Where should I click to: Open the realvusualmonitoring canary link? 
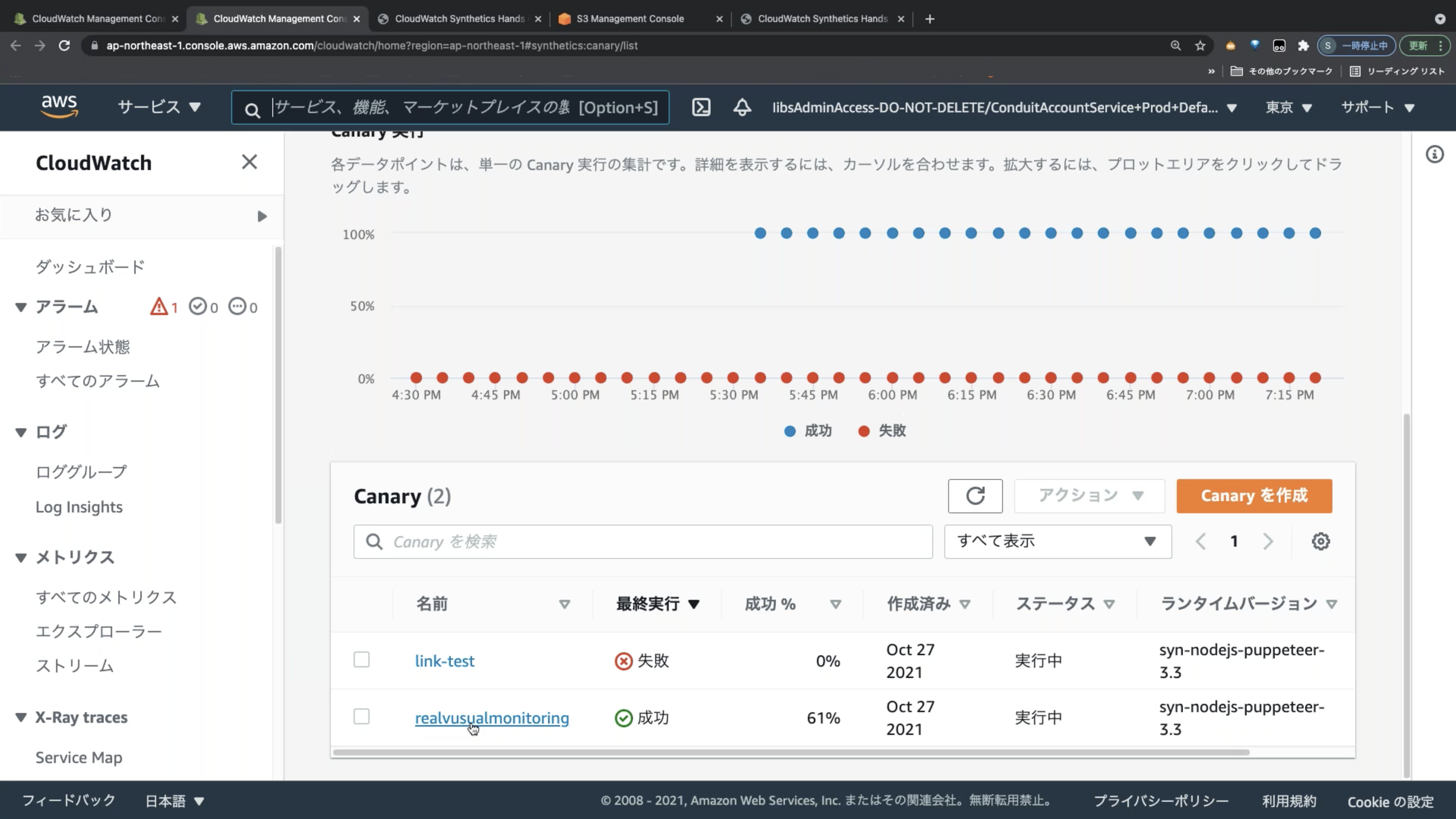pyautogui.click(x=492, y=718)
